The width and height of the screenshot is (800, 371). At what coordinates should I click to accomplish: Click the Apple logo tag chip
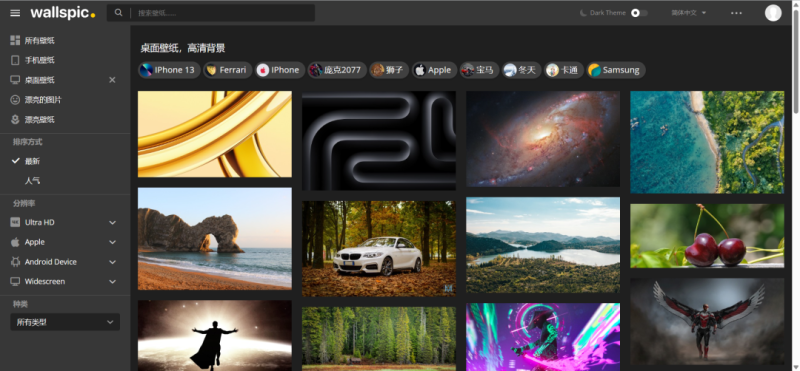pyautogui.click(x=433, y=70)
